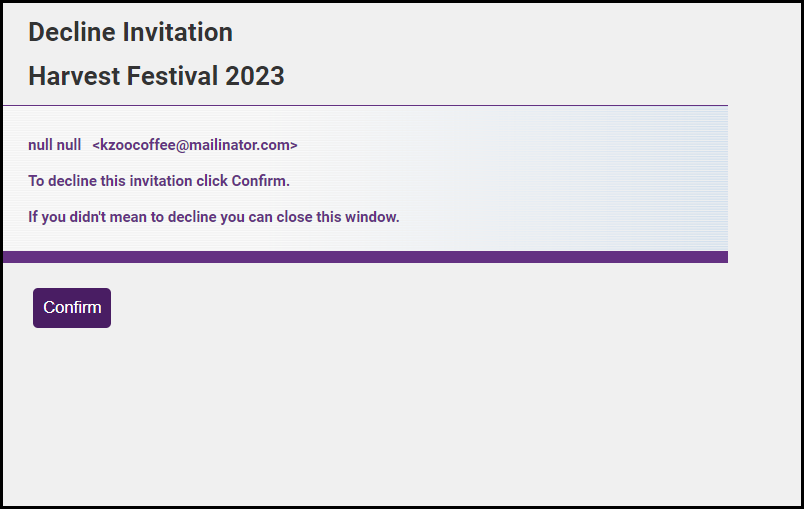Image resolution: width=804 pixels, height=509 pixels.
Task: Click the empty striped area right of the email
Action: (x=520, y=145)
